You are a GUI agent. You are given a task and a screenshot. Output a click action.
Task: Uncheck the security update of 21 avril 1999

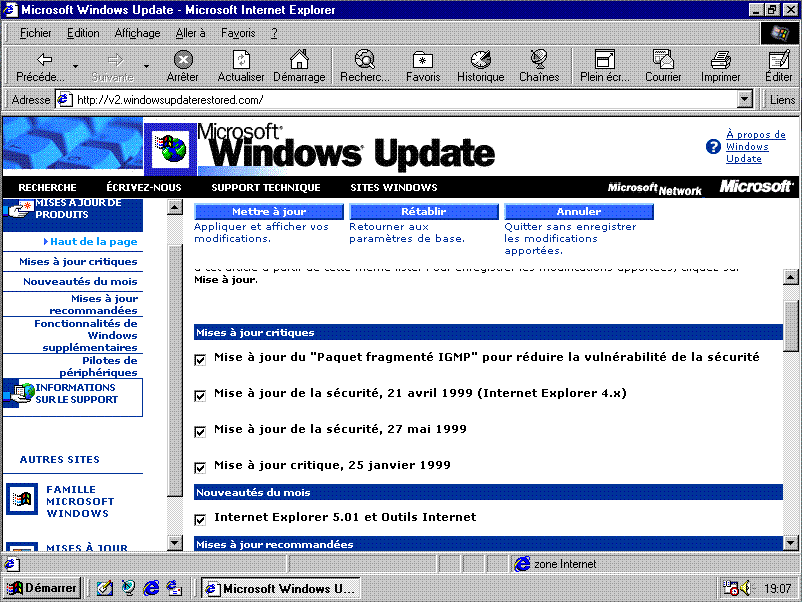tap(200, 396)
